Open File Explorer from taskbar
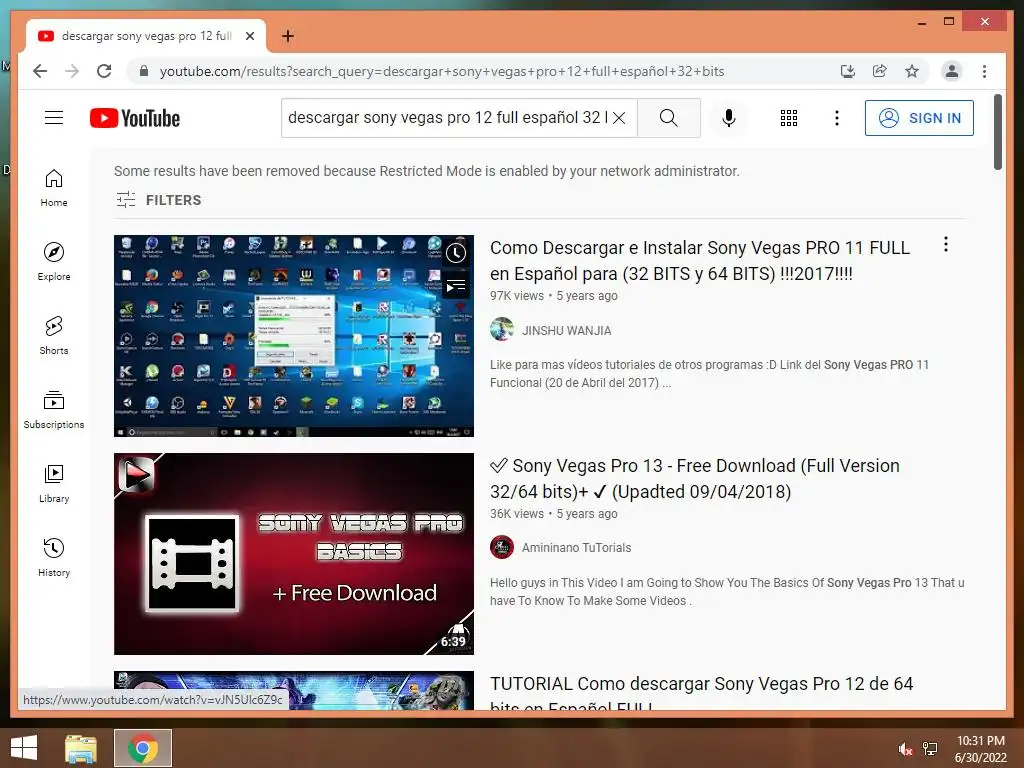 (x=81, y=748)
